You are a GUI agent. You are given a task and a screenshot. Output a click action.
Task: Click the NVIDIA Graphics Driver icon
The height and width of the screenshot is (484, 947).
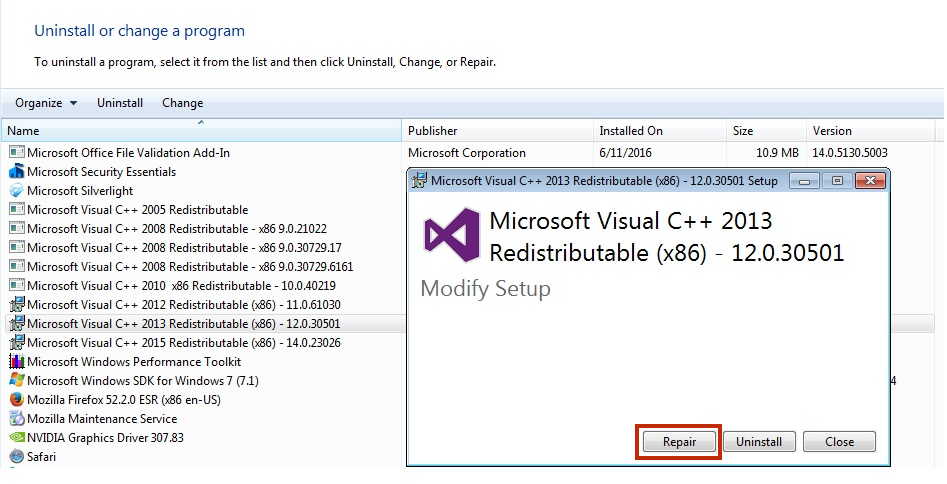[x=17, y=437]
